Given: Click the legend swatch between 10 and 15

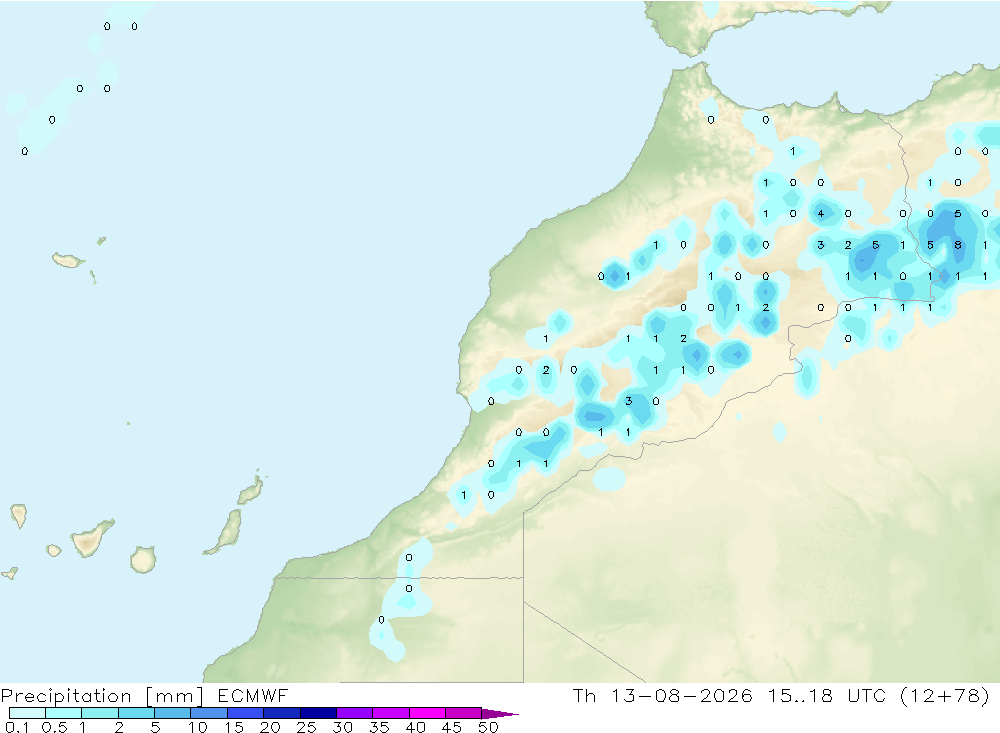Looking at the screenshot, I should click(209, 713).
